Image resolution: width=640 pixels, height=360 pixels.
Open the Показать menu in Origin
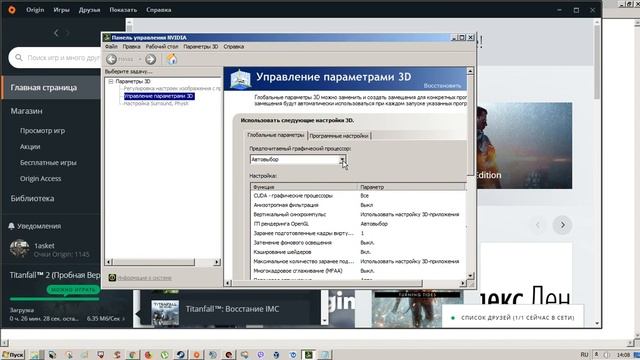123,10
